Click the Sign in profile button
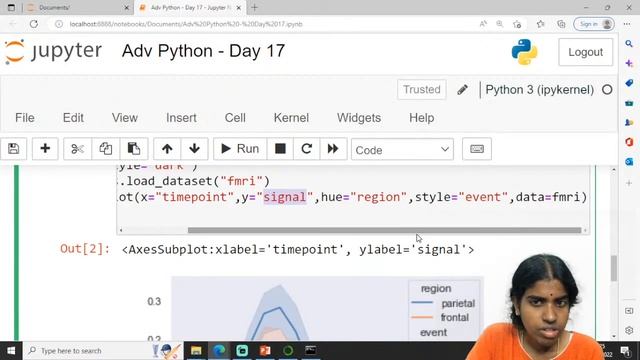 point(594,24)
